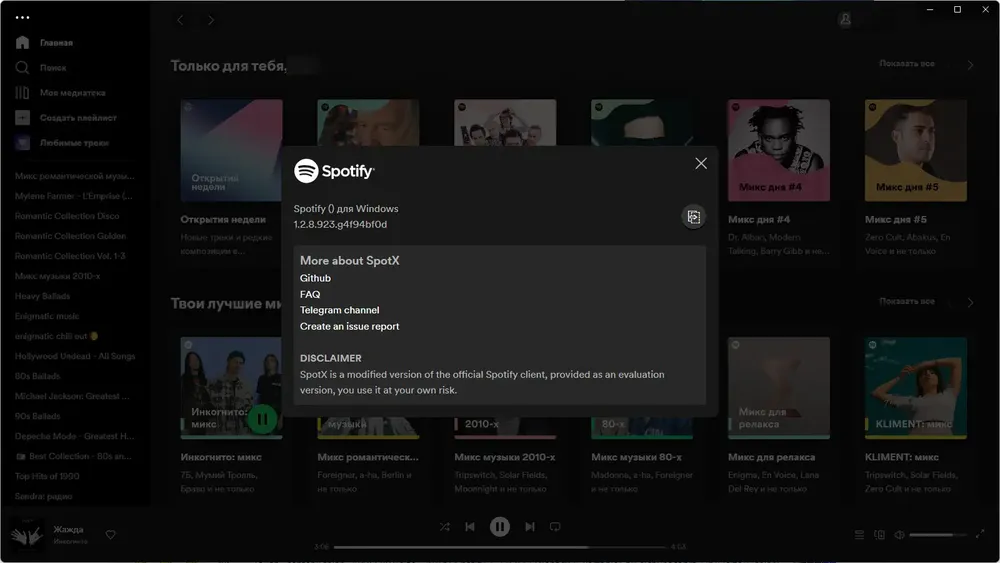The width and height of the screenshot is (1000, 563).
Task: Open Romantic Collection Golden playlist
Action: [x=70, y=236]
